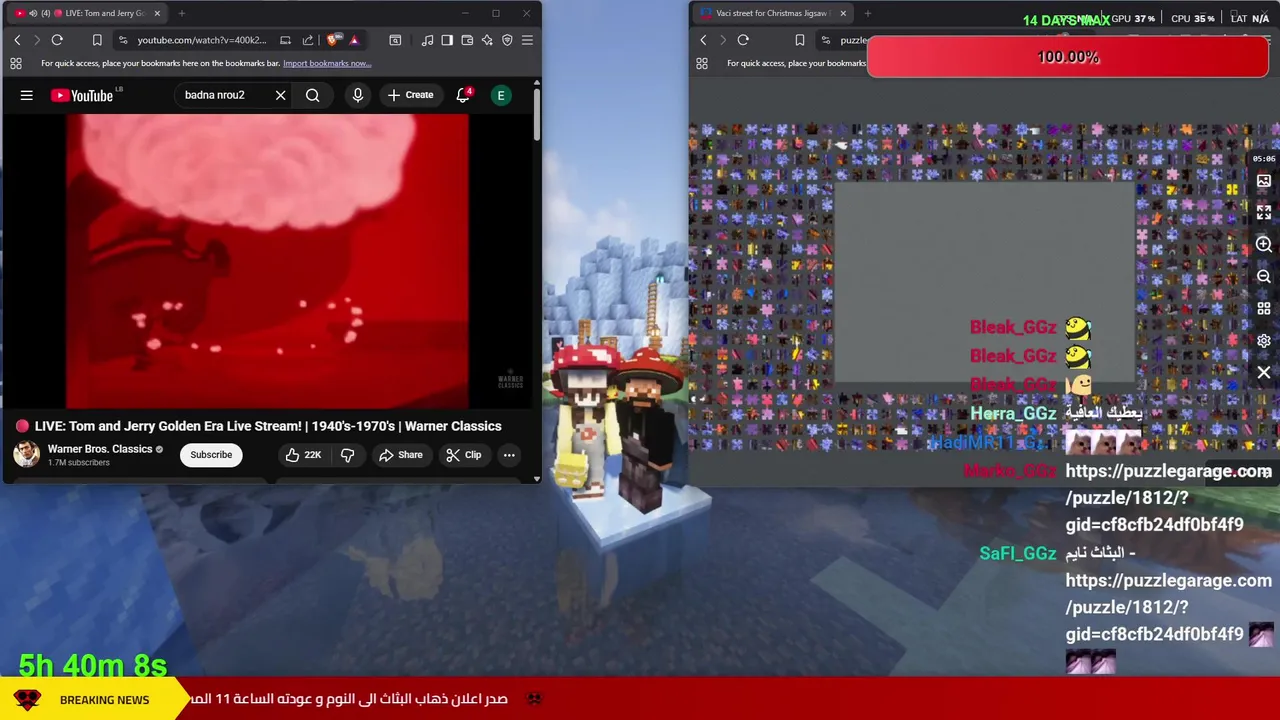Open more actions three-dot menu
This screenshot has height=720, width=1280.
tap(509, 455)
